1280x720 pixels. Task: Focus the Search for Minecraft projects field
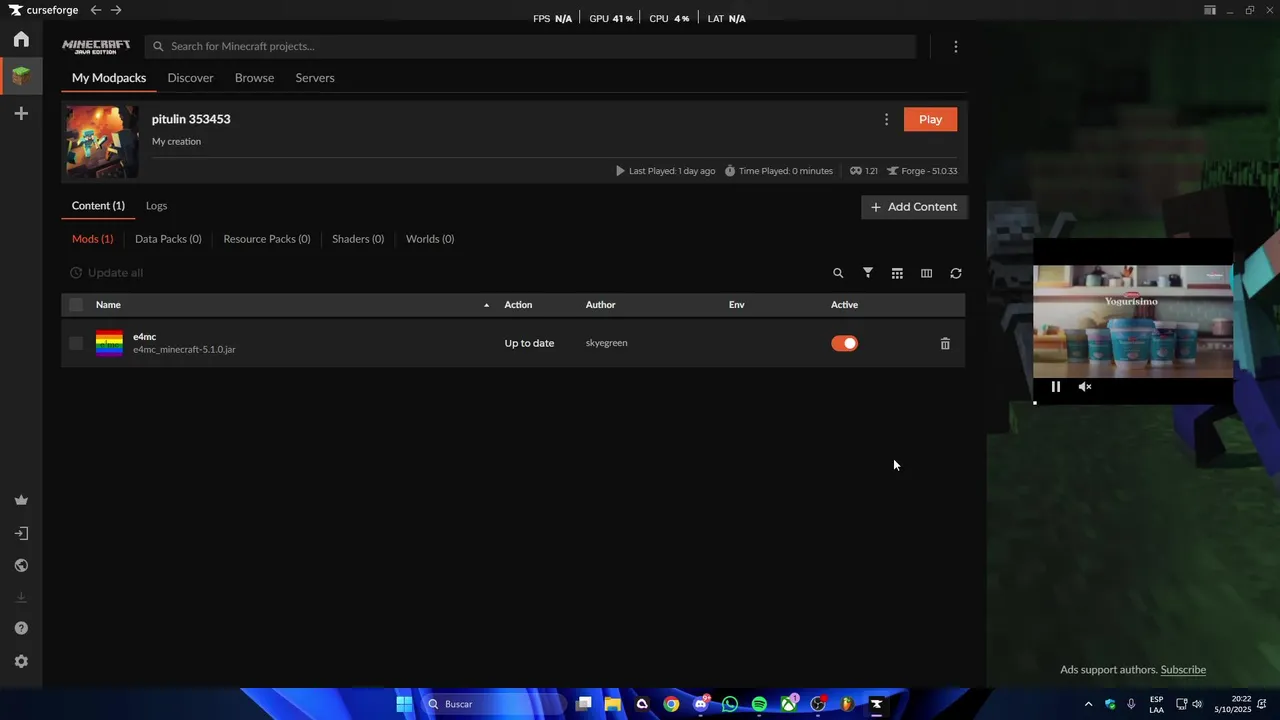530,46
